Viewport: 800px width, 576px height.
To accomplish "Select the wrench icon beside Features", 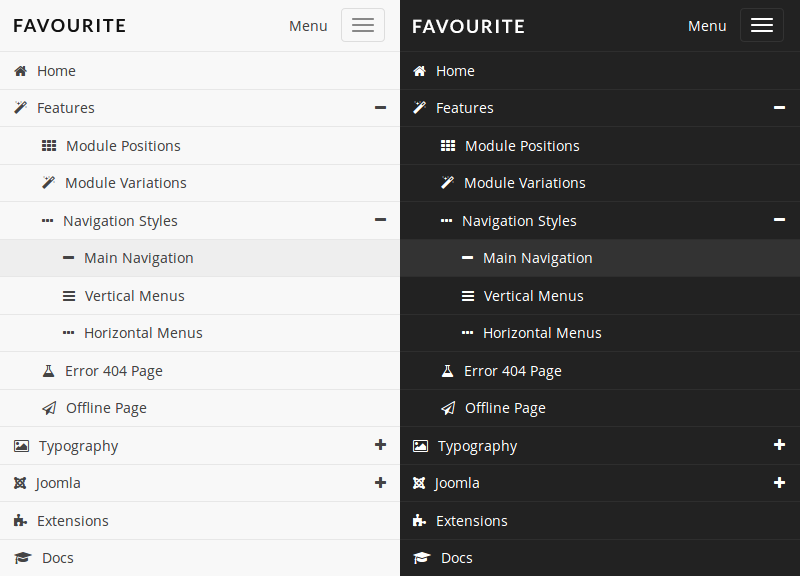I will pos(18,107).
